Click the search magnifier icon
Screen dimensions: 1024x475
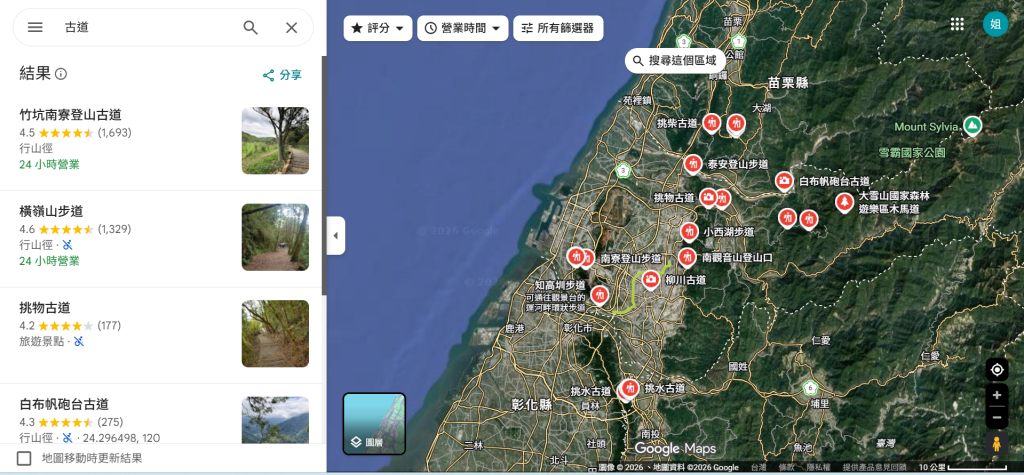pos(251,27)
